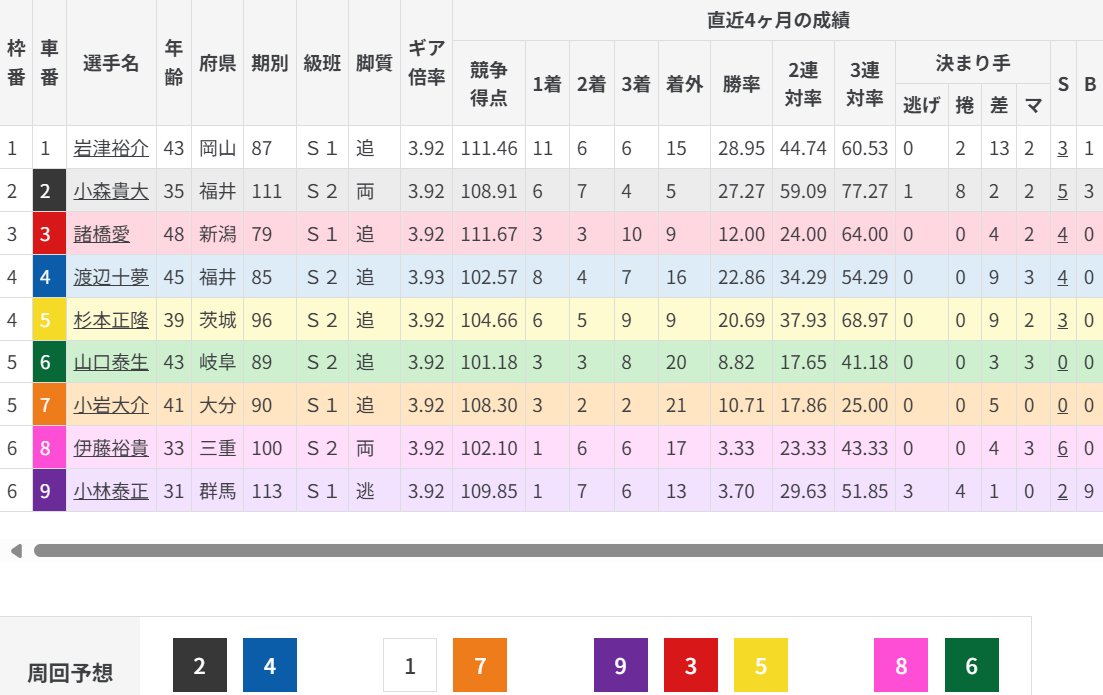Click the green number 6 badge in 周回予想 row

tap(971, 665)
